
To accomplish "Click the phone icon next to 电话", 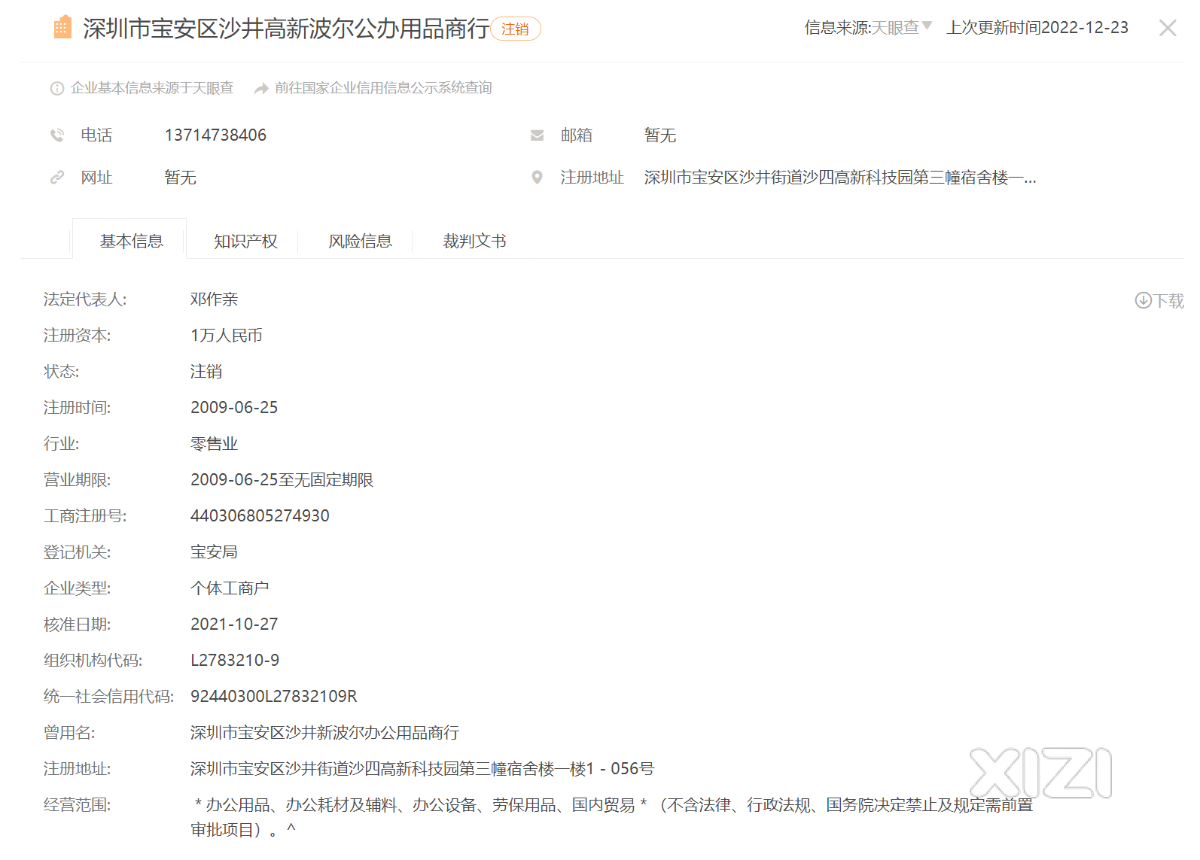I will (57, 135).
